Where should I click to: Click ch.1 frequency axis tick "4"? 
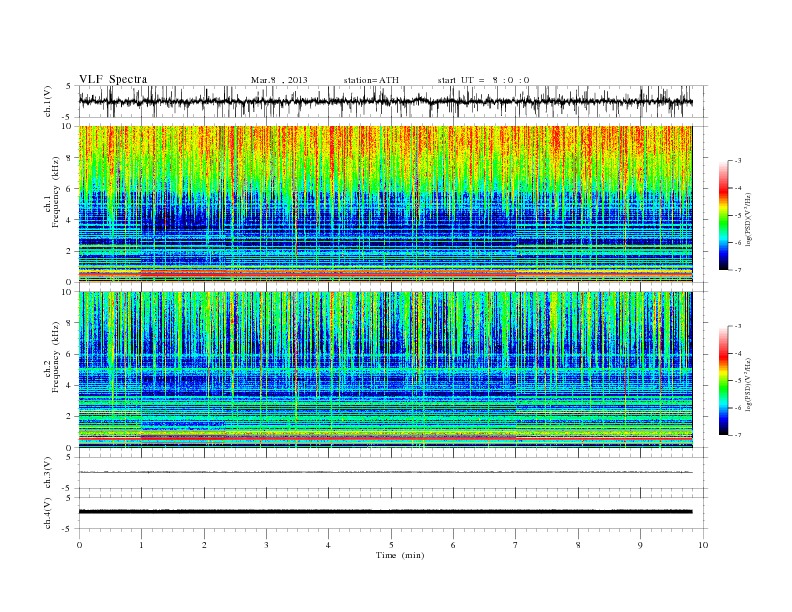coord(70,220)
